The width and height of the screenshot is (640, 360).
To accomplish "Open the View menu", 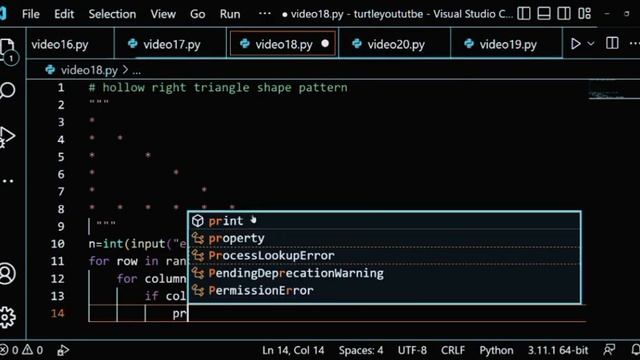I will [163, 14].
